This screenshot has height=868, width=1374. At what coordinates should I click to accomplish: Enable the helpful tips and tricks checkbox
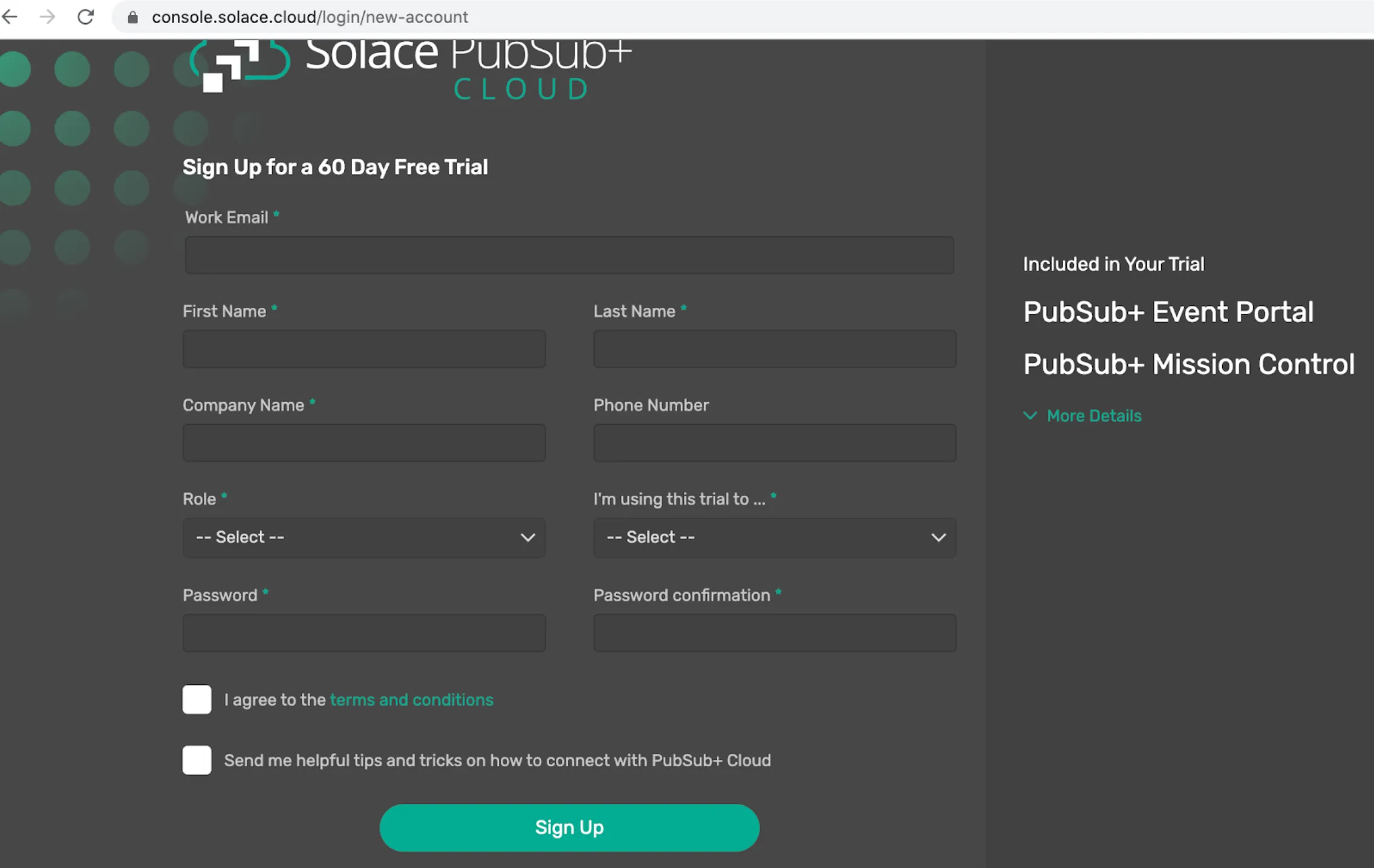tap(197, 760)
